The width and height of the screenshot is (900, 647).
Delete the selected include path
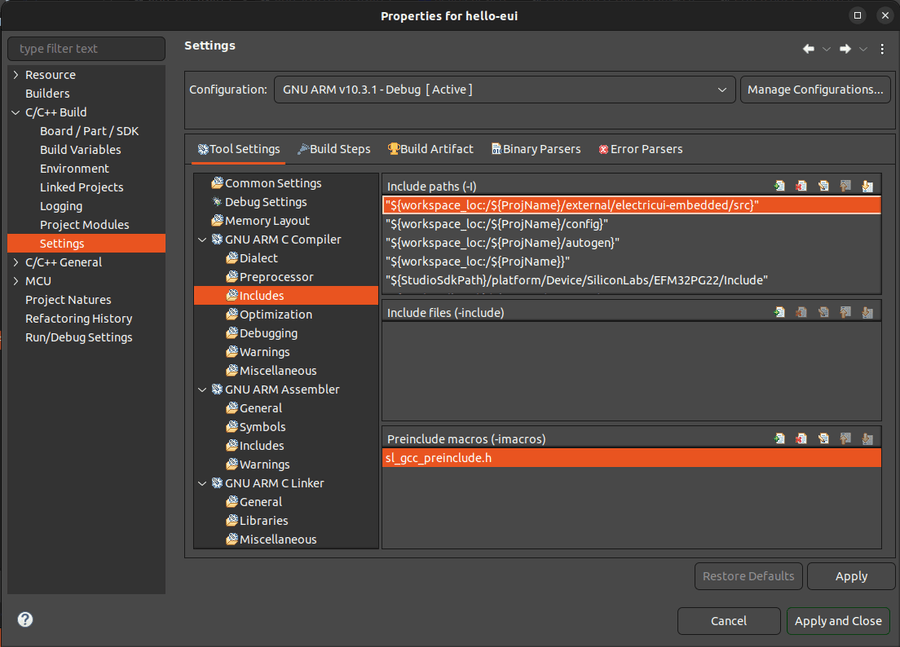pos(801,185)
